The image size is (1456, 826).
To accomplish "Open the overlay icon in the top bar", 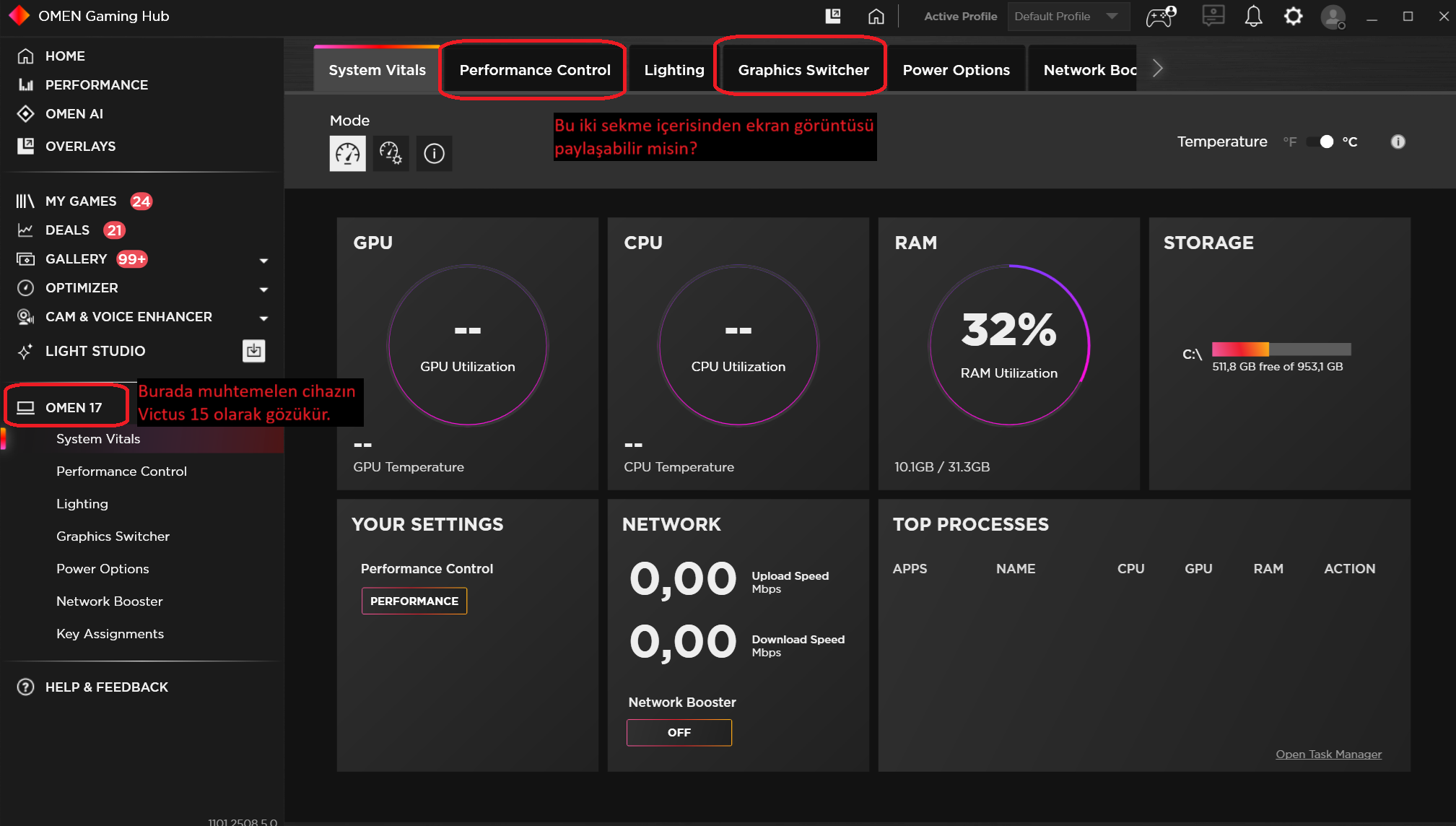I will pos(832,16).
